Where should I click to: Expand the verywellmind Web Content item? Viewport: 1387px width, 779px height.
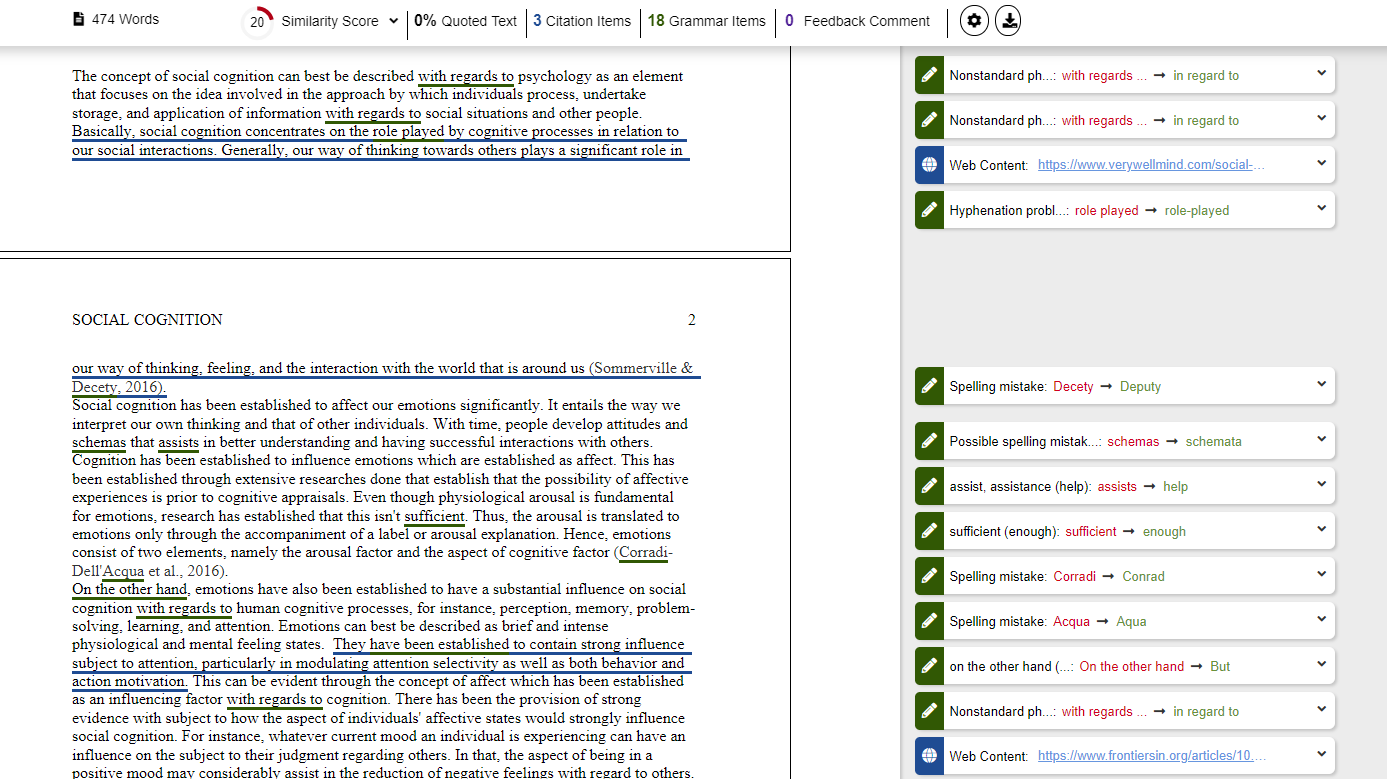click(x=1321, y=163)
